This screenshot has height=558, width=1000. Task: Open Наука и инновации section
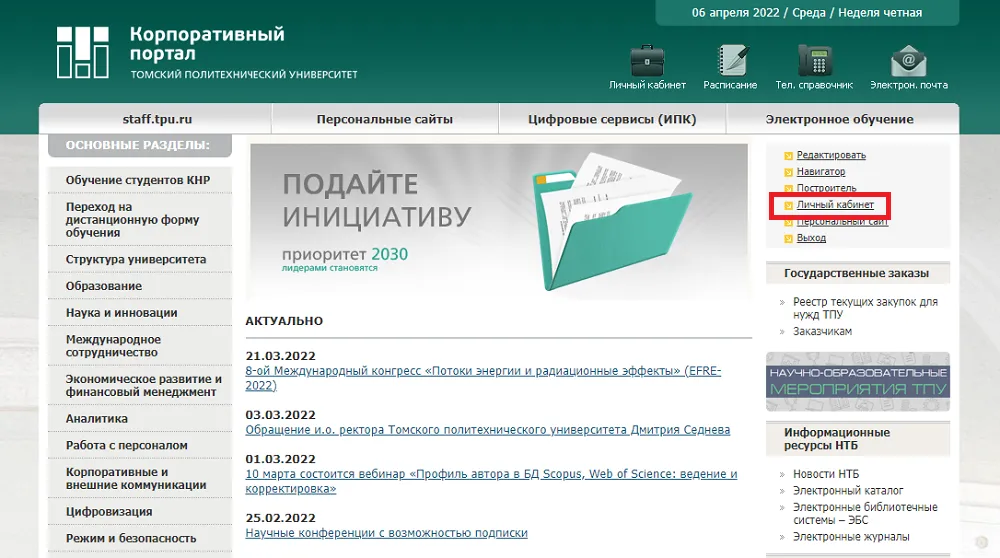pyautogui.click(x=140, y=313)
